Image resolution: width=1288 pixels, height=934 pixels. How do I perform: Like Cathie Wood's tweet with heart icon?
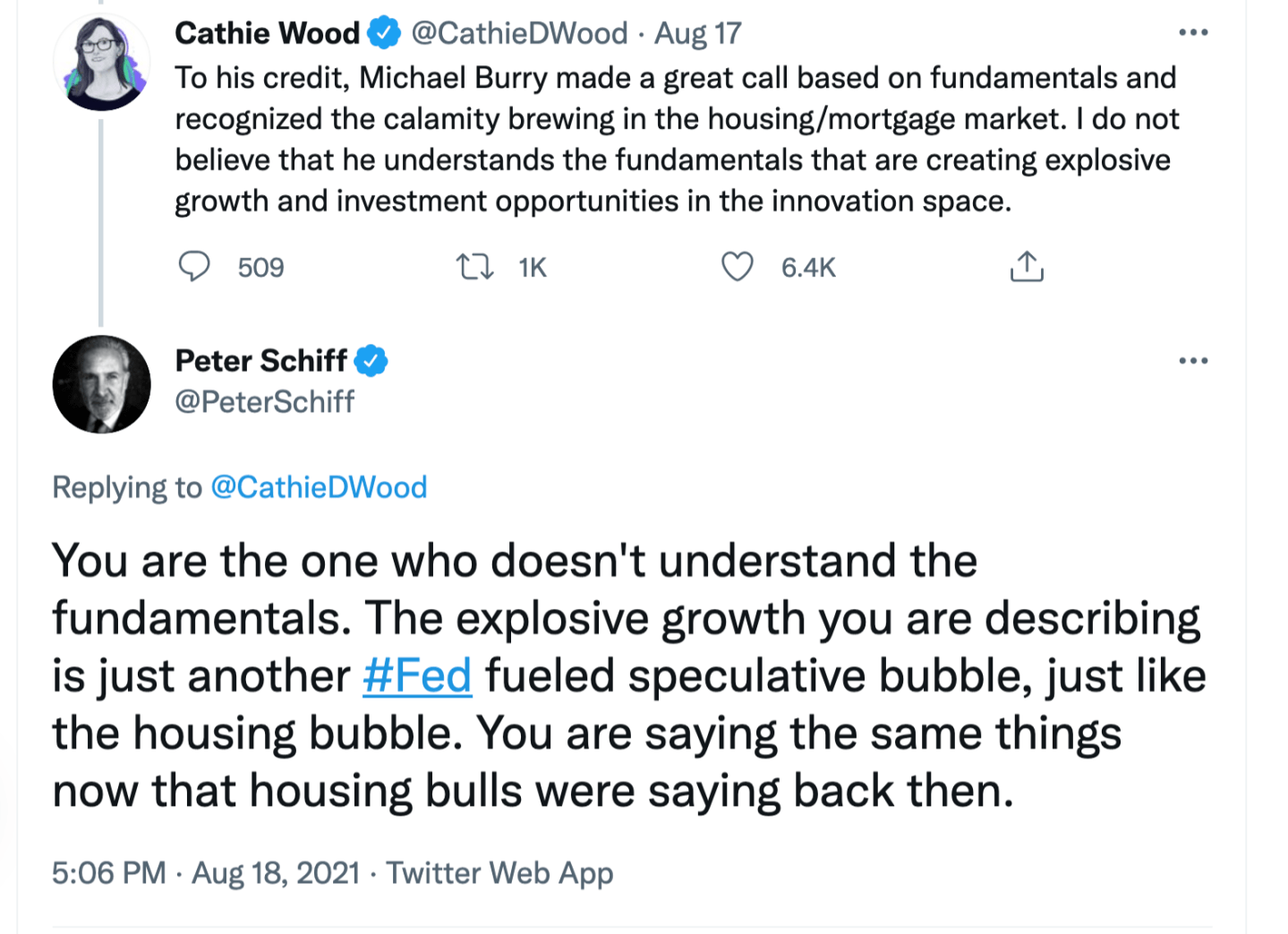[738, 267]
